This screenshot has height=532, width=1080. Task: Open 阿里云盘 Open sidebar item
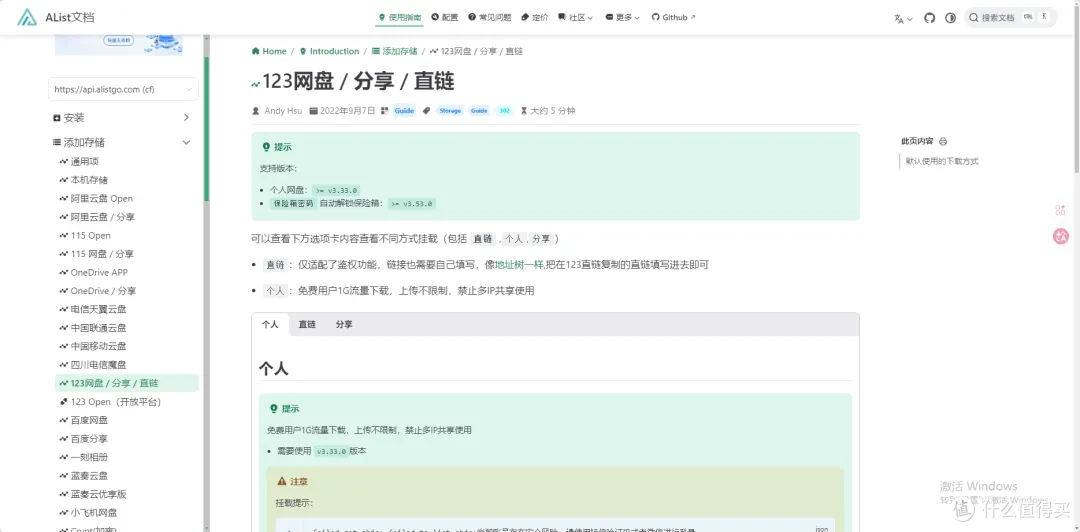pyautogui.click(x=127, y=198)
